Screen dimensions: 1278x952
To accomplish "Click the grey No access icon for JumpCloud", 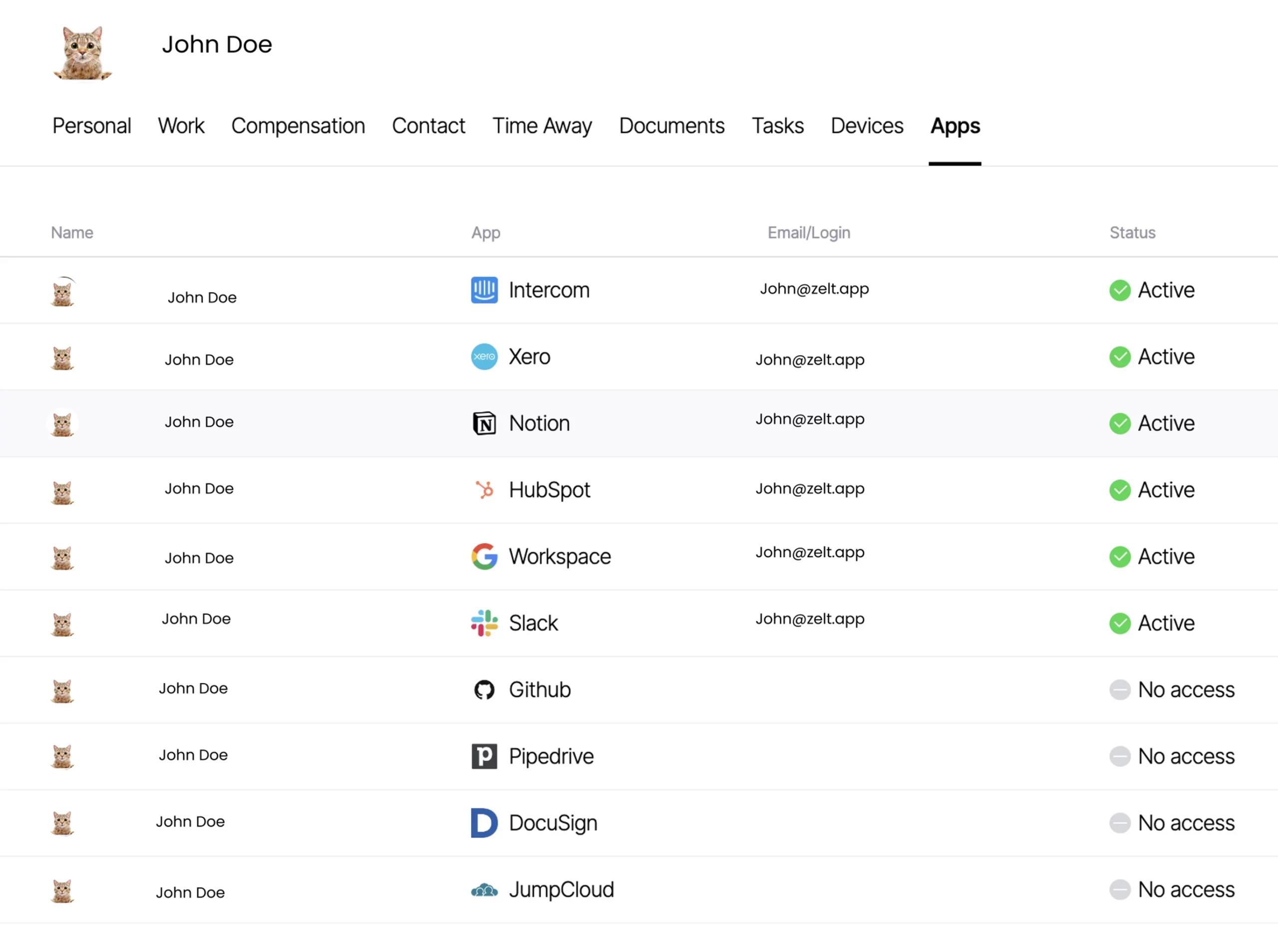I will point(1120,890).
